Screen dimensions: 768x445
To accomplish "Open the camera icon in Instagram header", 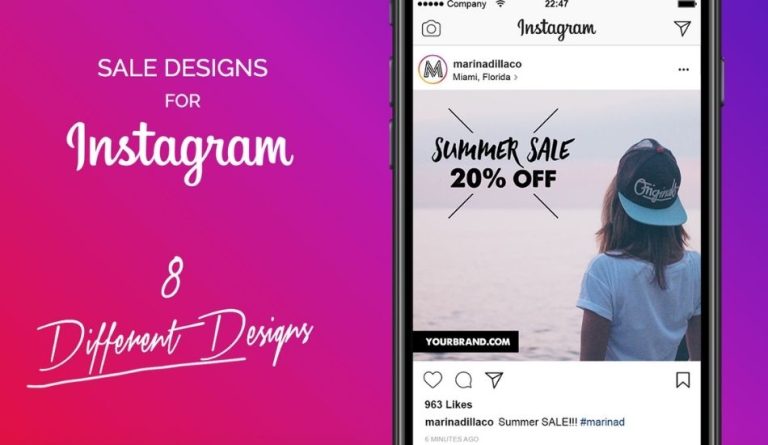I will [431, 28].
